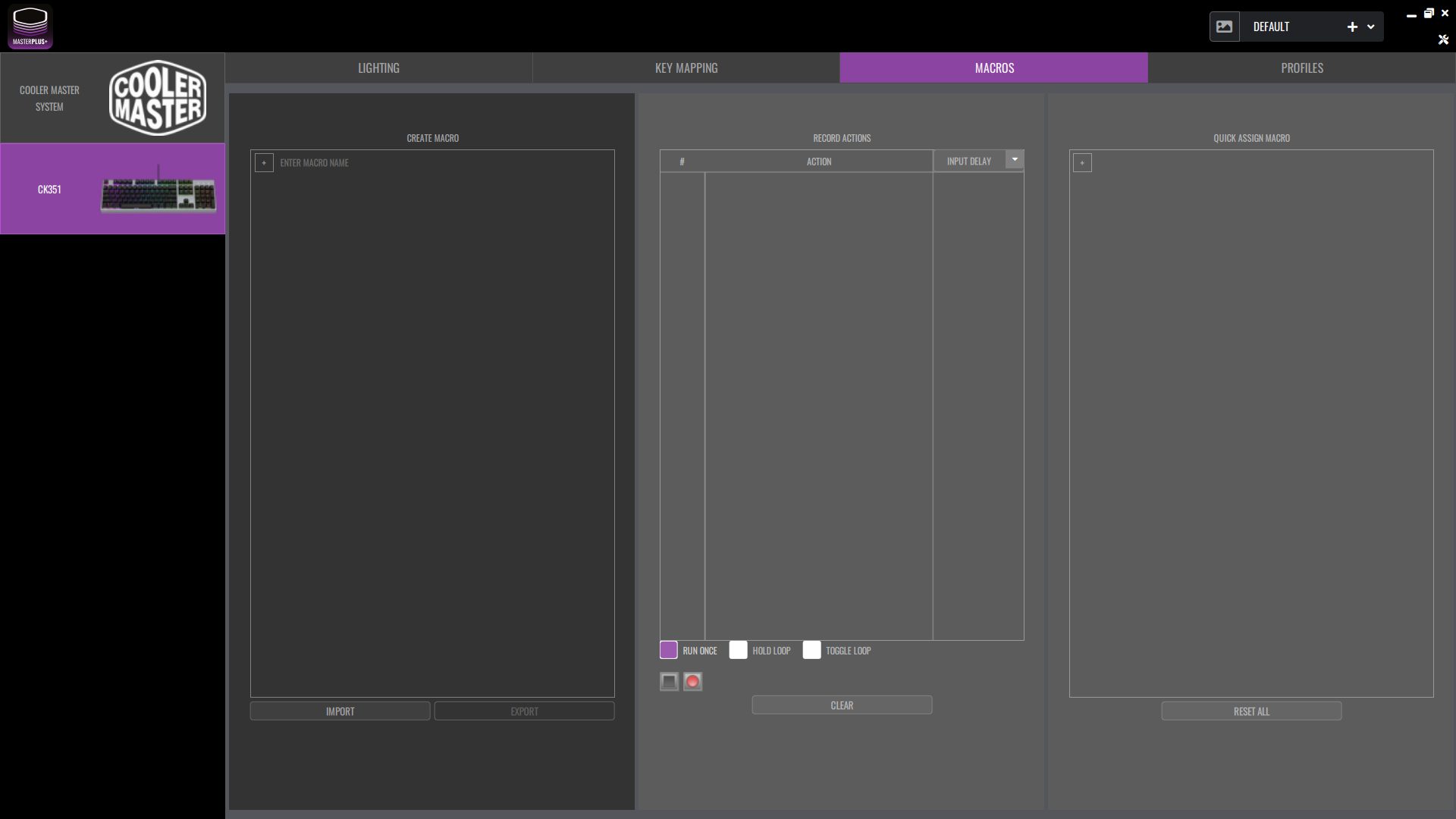Click the Import button
Screen dimensions: 1456x819
(x=340, y=711)
